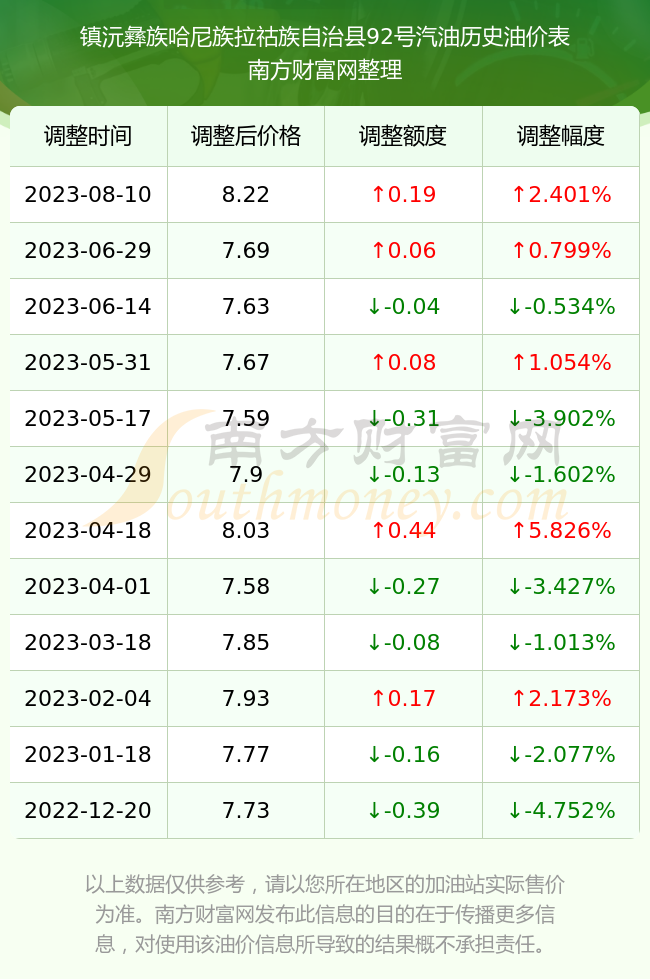Click the 调整时间 column header

coord(88,136)
